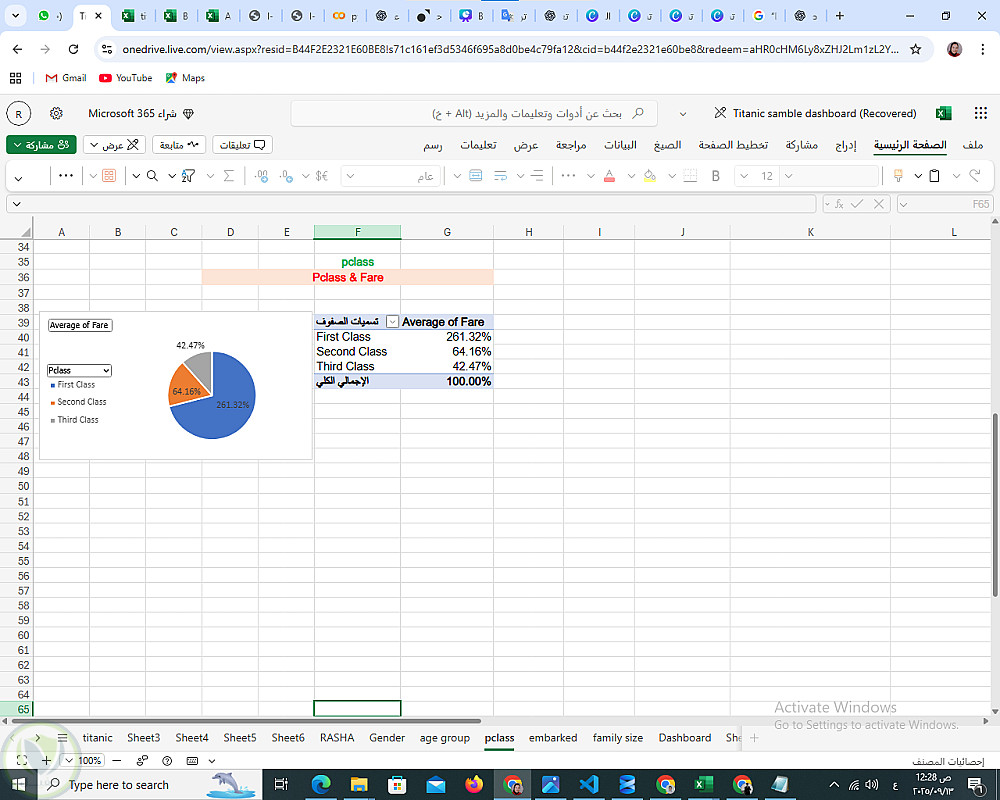The height and width of the screenshot is (800, 1000).
Task: Bookmark this page with the star icon
Action: [x=915, y=49]
